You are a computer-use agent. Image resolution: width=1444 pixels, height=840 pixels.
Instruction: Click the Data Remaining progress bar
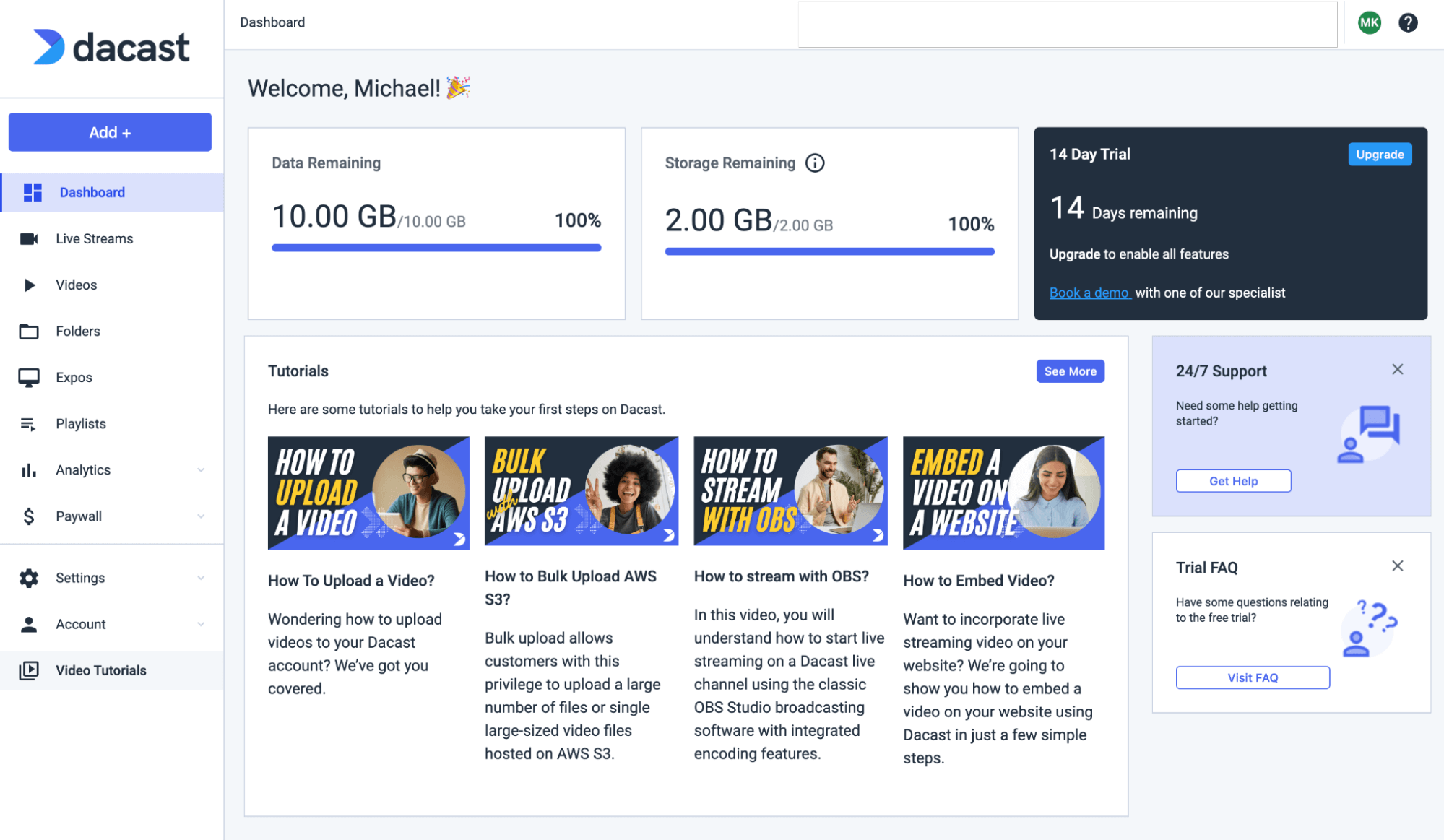(436, 248)
